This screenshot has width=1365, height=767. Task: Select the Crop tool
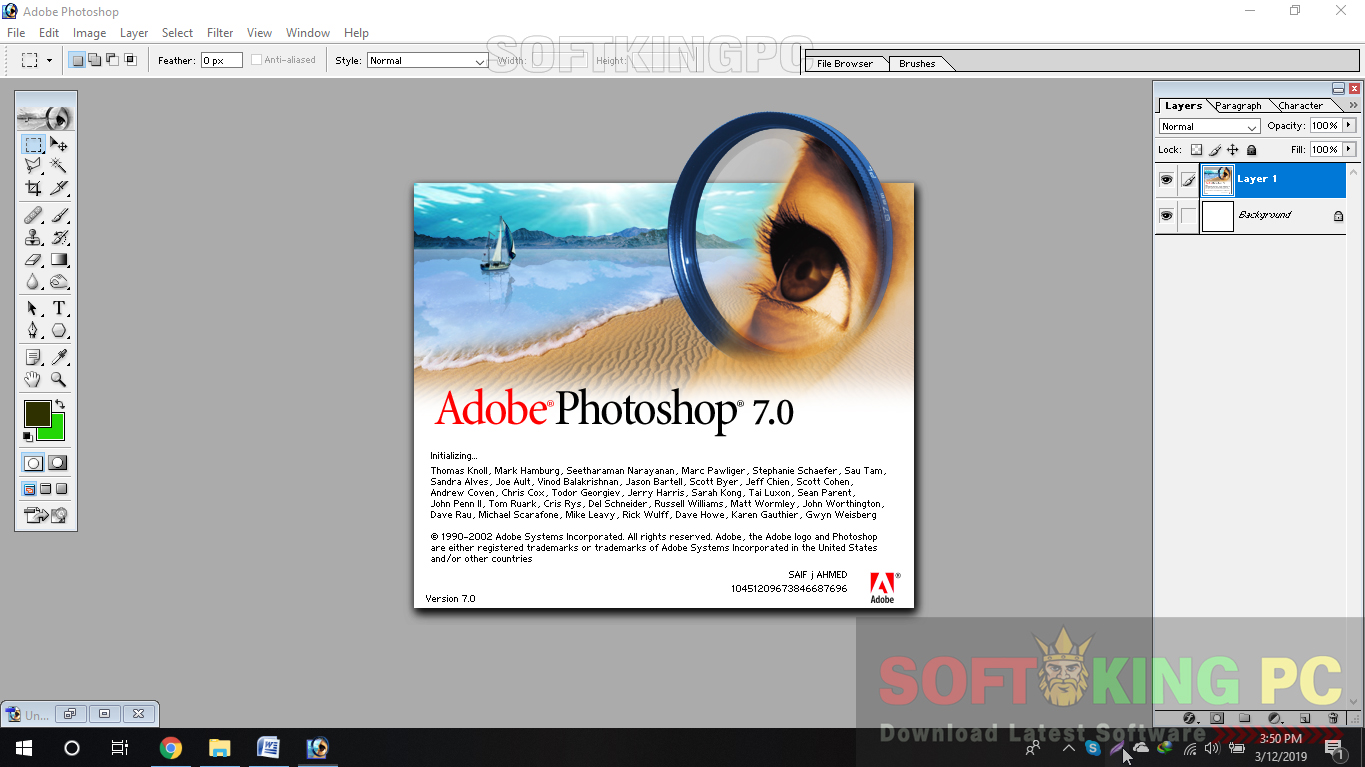point(33,188)
